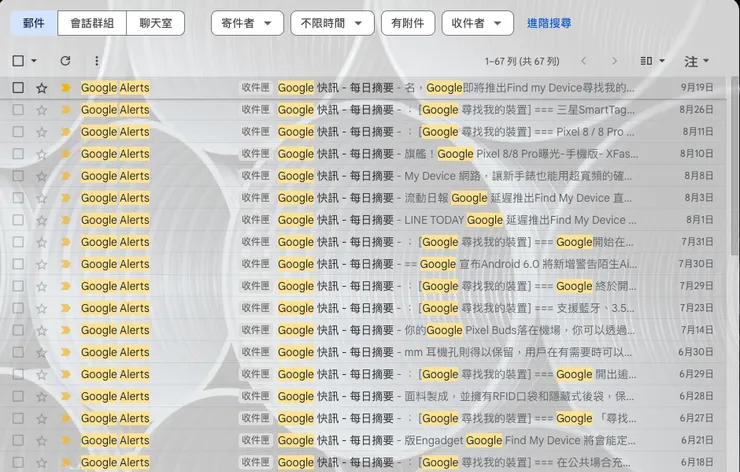740x472 pixels.
Task: Star the email dated 7月31日
Action: (42, 242)
